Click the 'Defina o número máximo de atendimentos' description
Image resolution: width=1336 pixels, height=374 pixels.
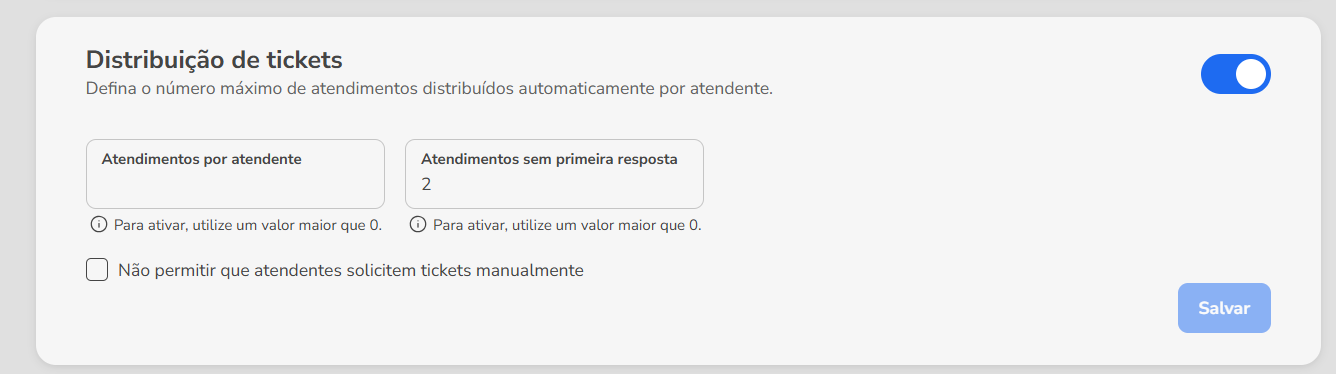point(429,89)
